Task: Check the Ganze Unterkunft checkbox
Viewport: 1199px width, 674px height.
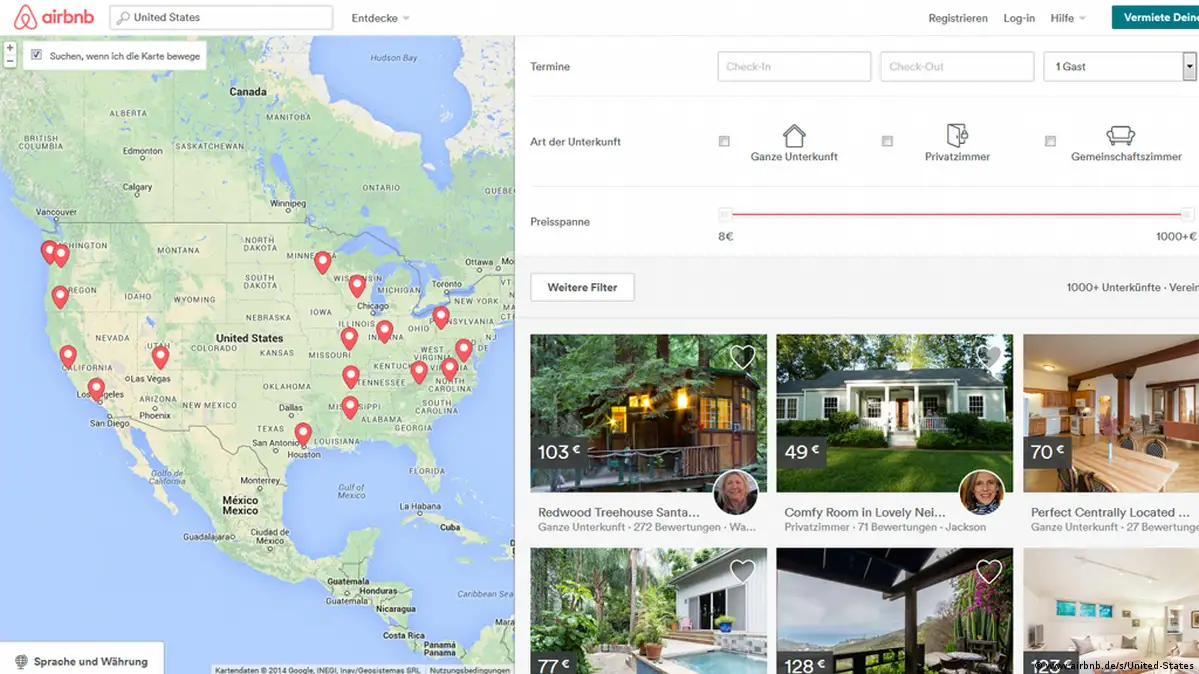Action: 724,142
